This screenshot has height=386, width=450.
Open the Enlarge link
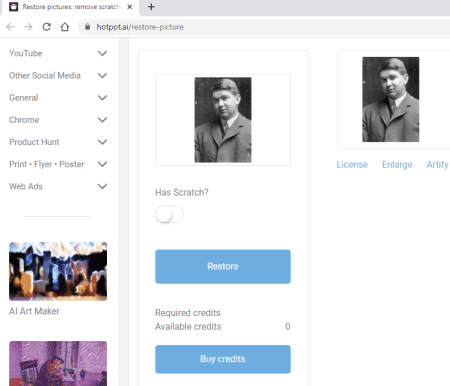click(x=397, y=165)
